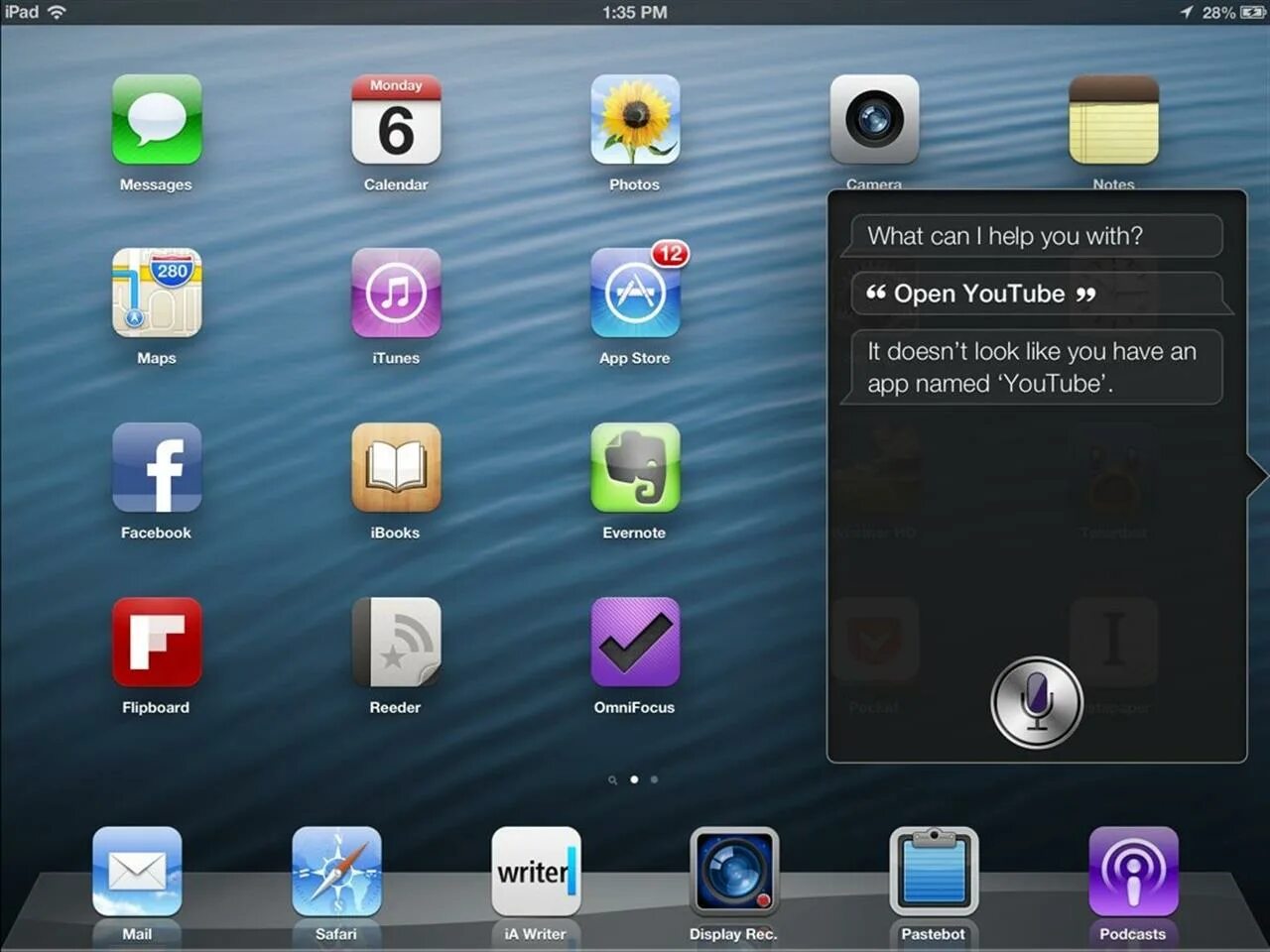The width and height of the screenshot is (1270, 952).
Task: Tap Siri's 'app named YouTube' response
Action: [1032, 367]
